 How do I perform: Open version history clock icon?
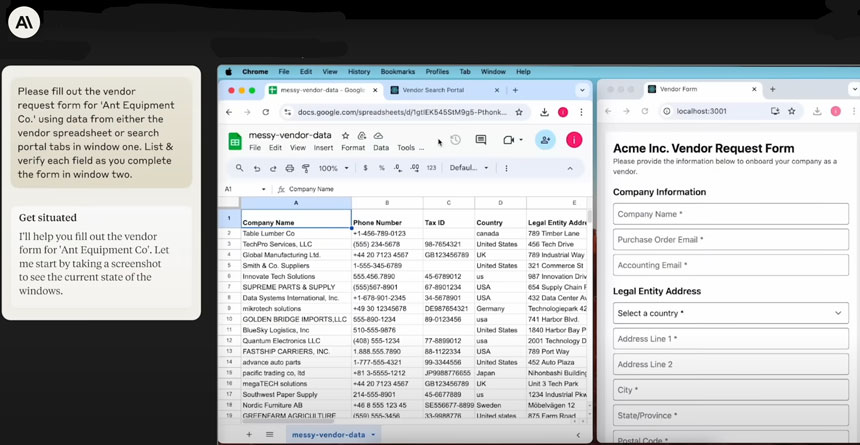coord(455,140)
